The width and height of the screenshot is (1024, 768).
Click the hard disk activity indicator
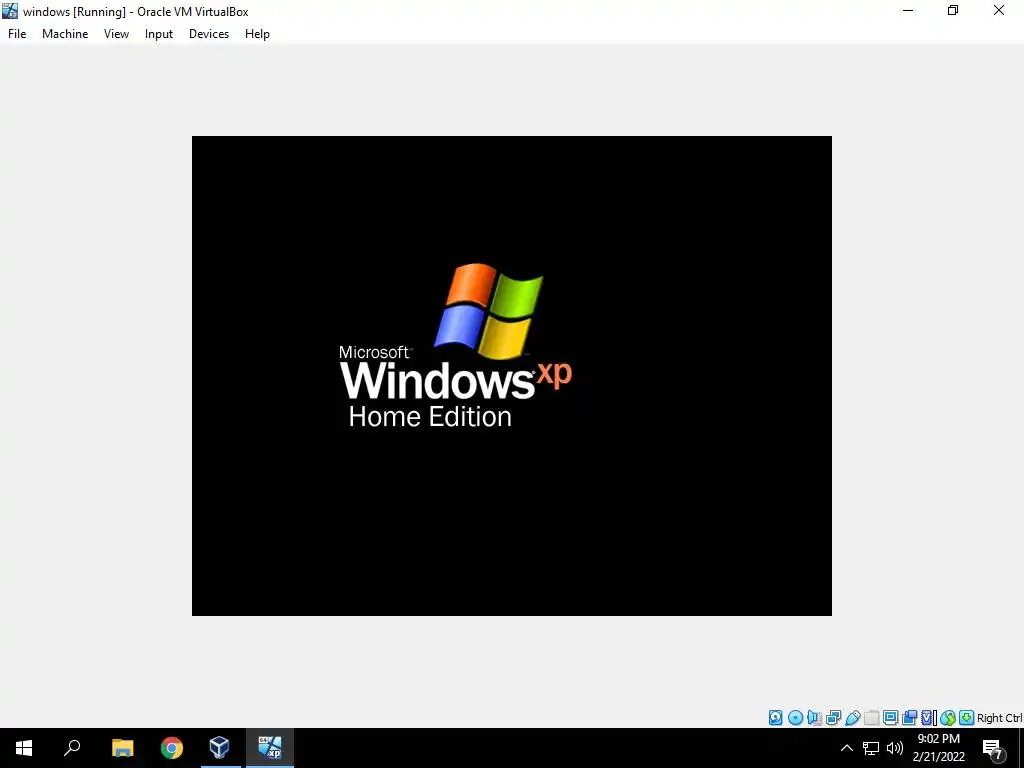[x=775, y=718]
